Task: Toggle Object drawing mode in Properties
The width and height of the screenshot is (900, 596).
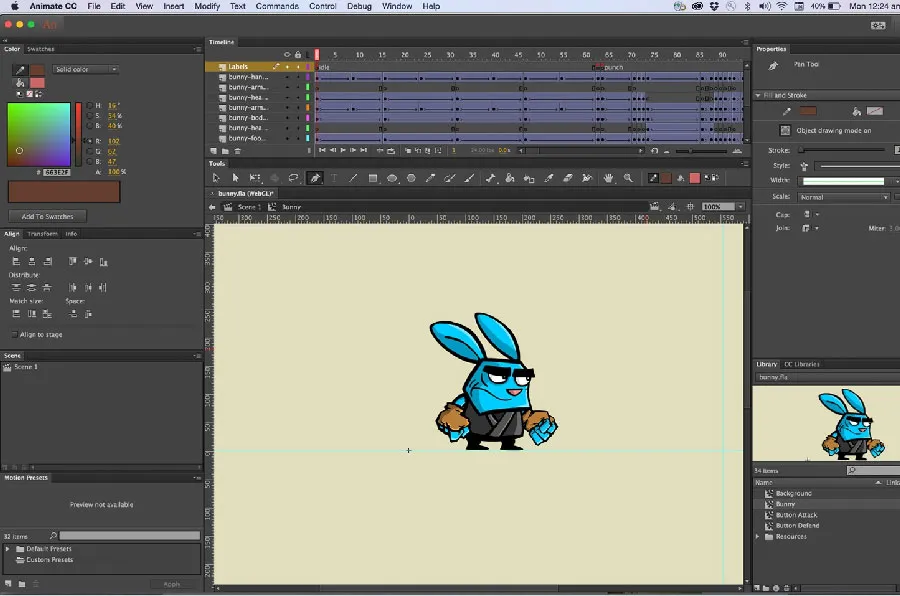Action: pyautogui.click(x=787, y=130)
